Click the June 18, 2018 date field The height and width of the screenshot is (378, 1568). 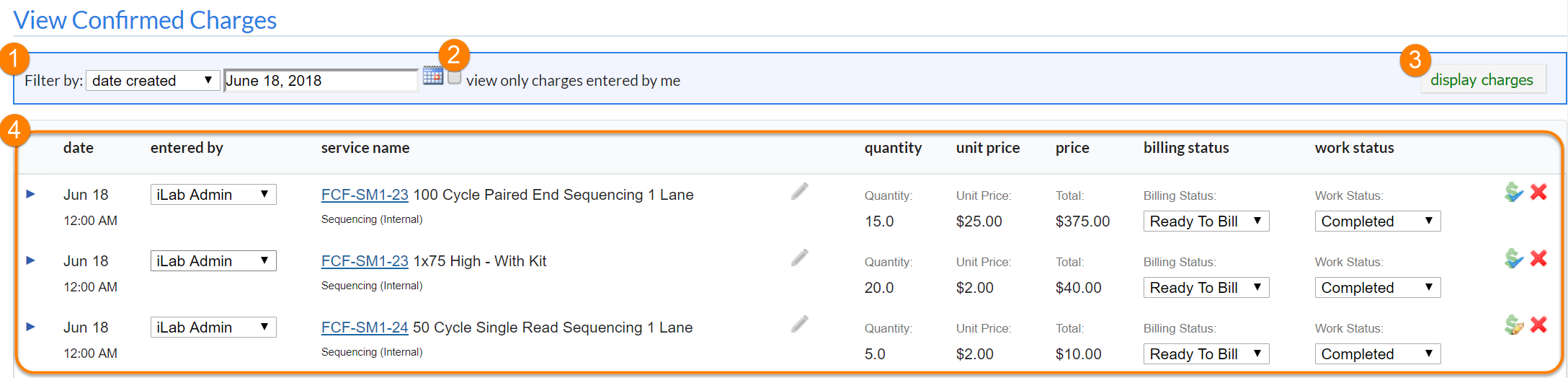click(320, 81)
